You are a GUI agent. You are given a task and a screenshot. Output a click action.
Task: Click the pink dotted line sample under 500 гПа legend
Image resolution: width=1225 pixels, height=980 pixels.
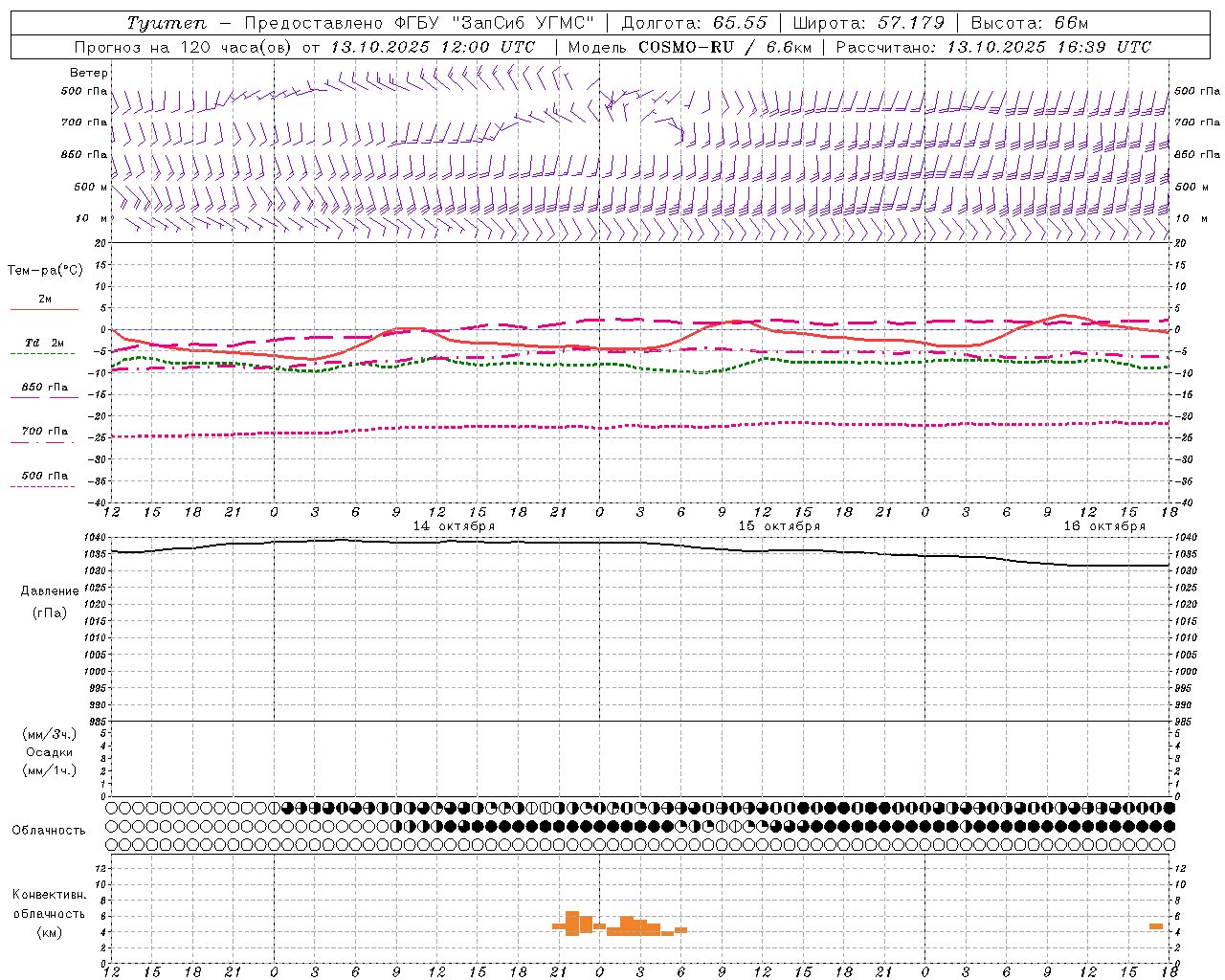pos(43,486)
